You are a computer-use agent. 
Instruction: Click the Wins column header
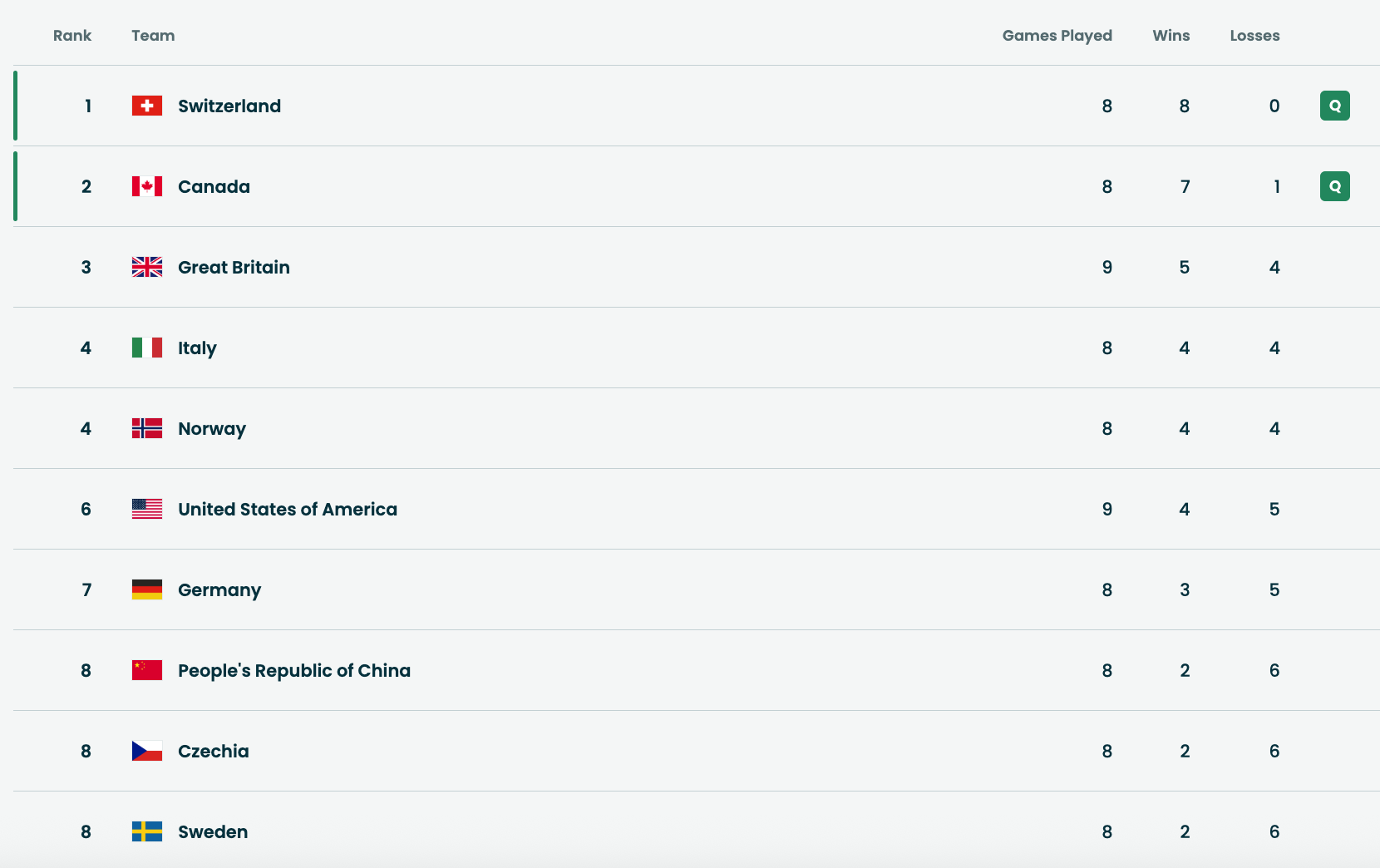pyautogui.click(x=1171, y=36)
